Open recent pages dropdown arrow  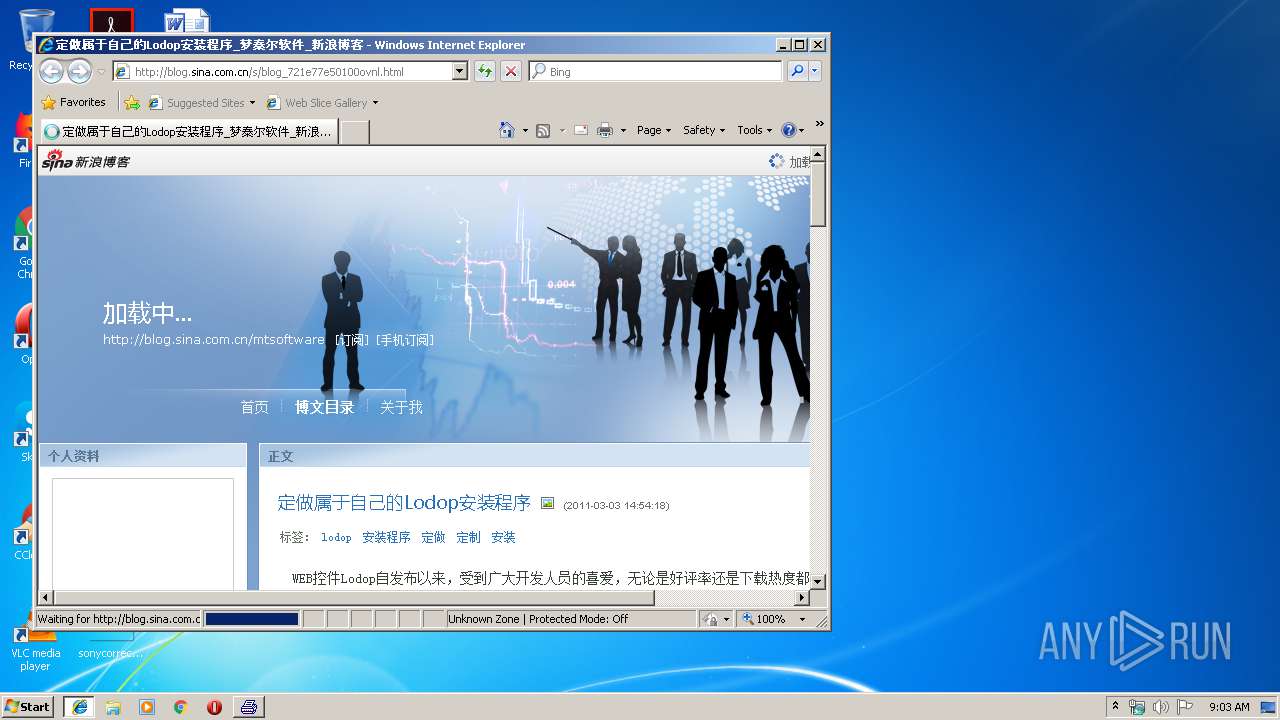[101, 72]
